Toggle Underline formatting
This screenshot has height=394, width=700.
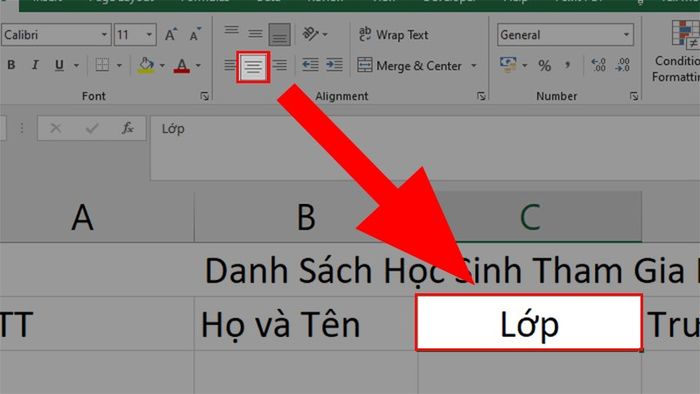[59, 65]
